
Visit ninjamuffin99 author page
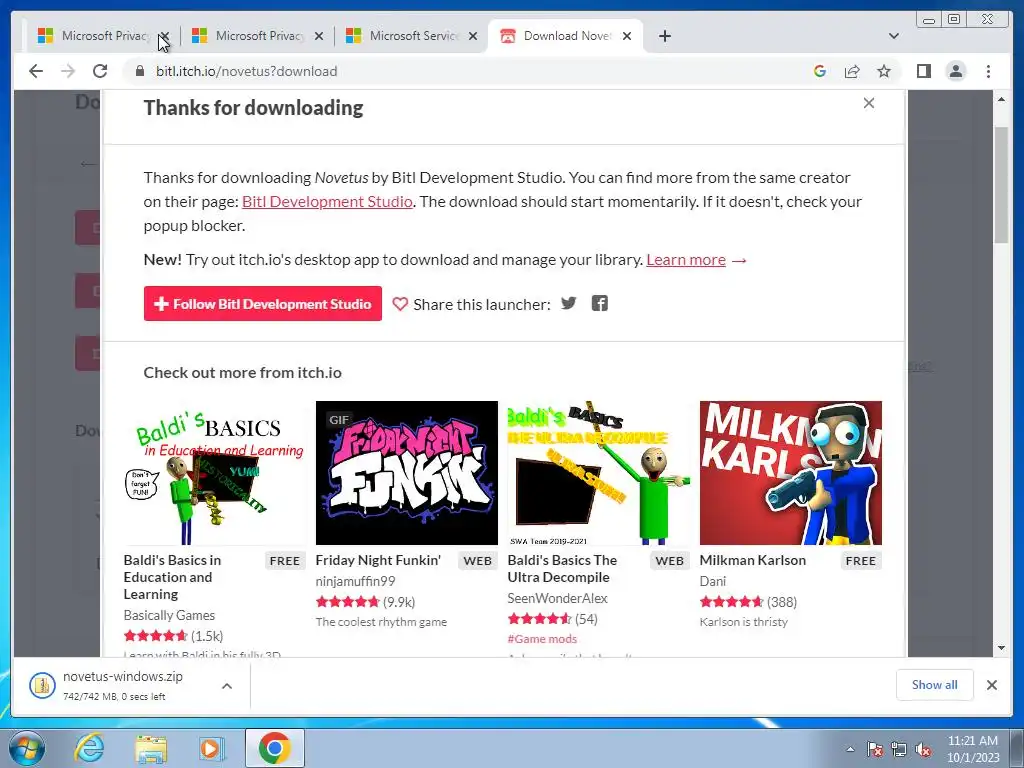coord(355,581)
